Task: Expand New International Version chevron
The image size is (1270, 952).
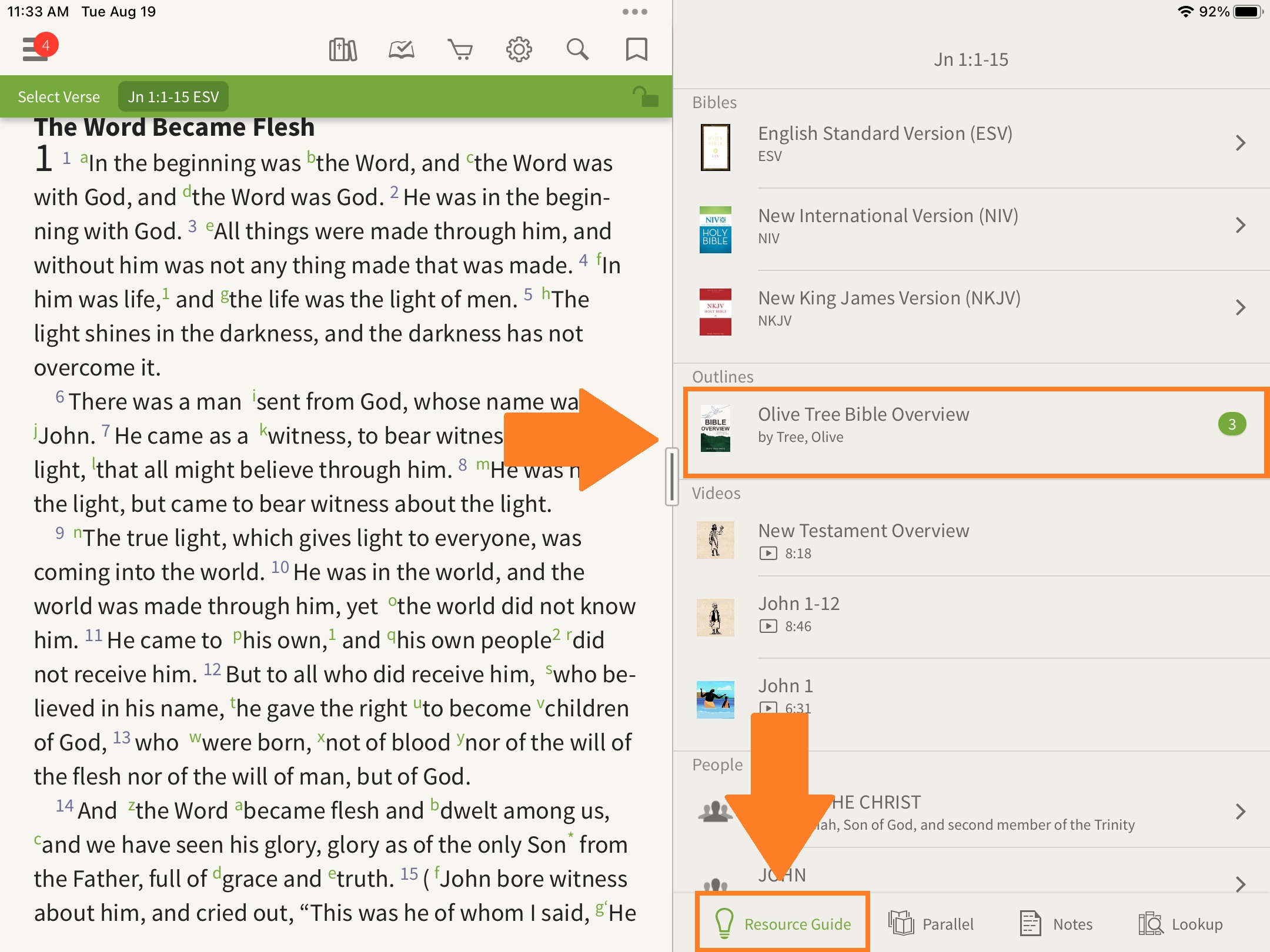Action: 1240,225
